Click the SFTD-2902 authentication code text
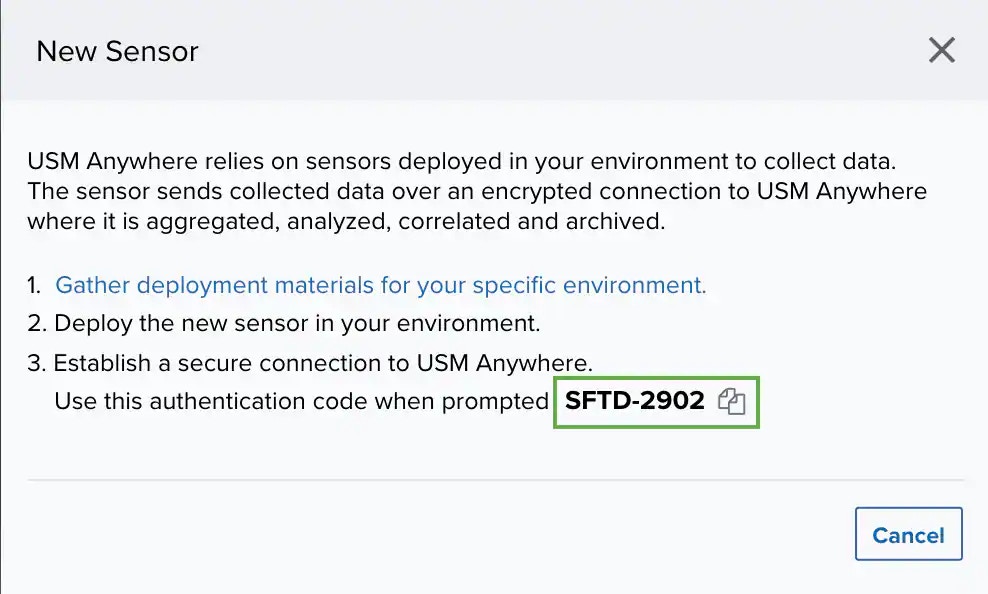The height and width of the screenshot is (594, 988). point(635,402)
